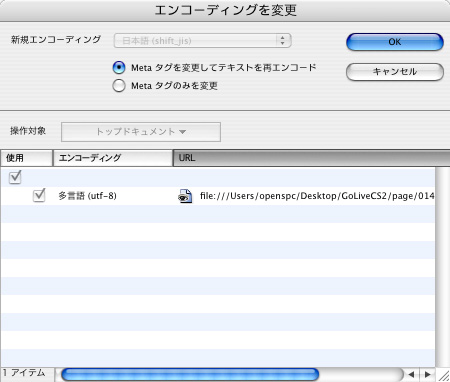Click the HTML document file icon
This screenshot has width=450, height=382.
185,196
